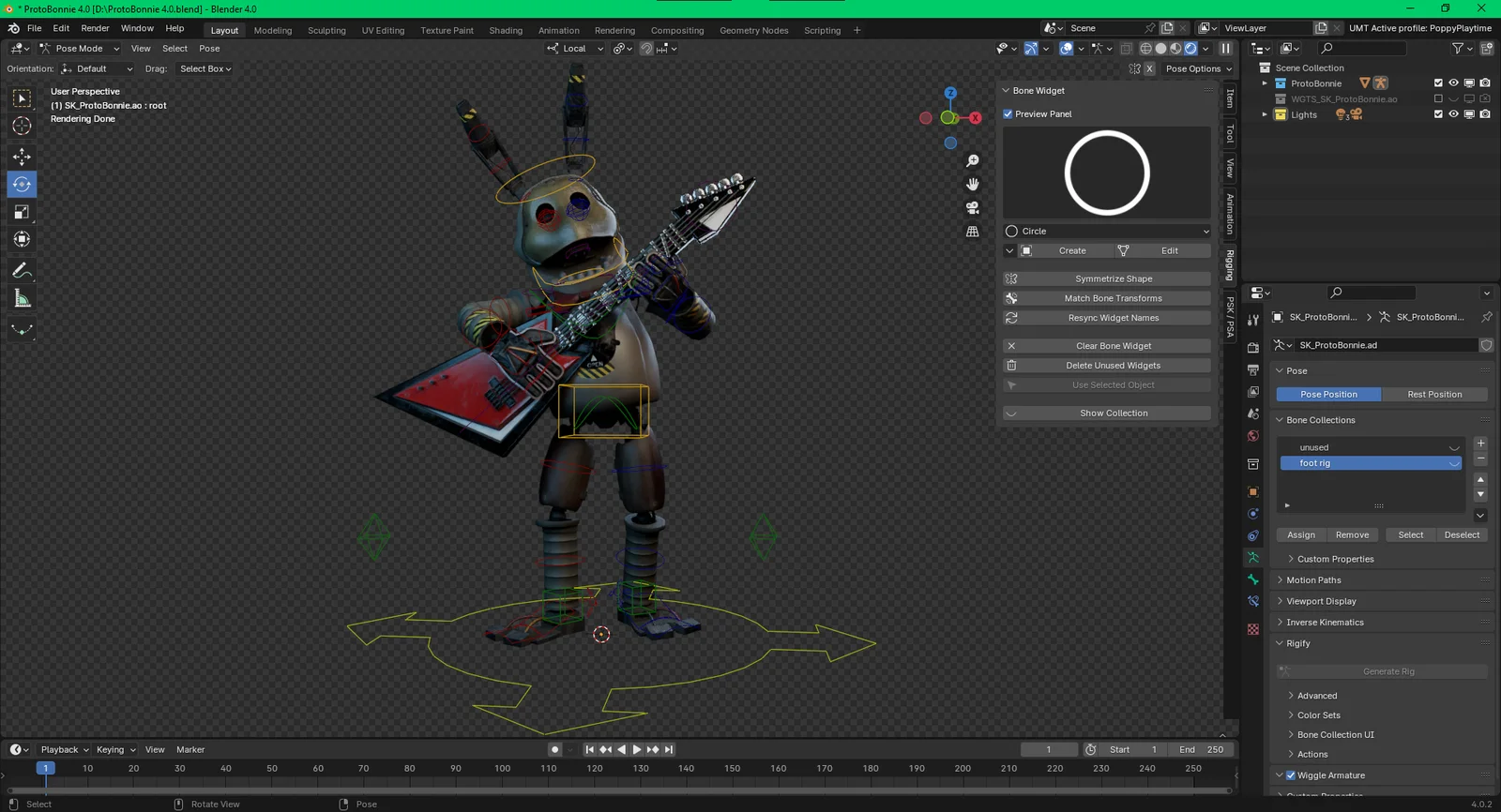The width and height of the screenshot is (1501, 812).
Task: Expand Motion Paths panel
Action: click(x=1313, y=580)
